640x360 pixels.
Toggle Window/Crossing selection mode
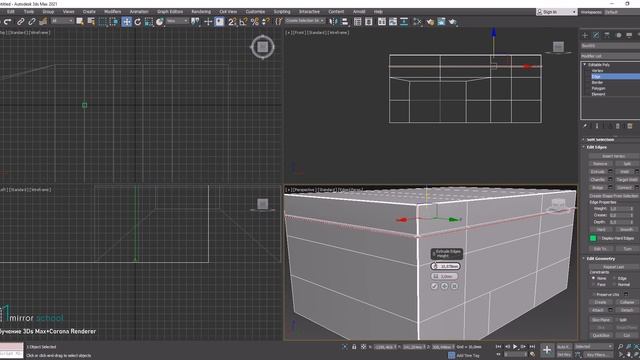point(114,22)
